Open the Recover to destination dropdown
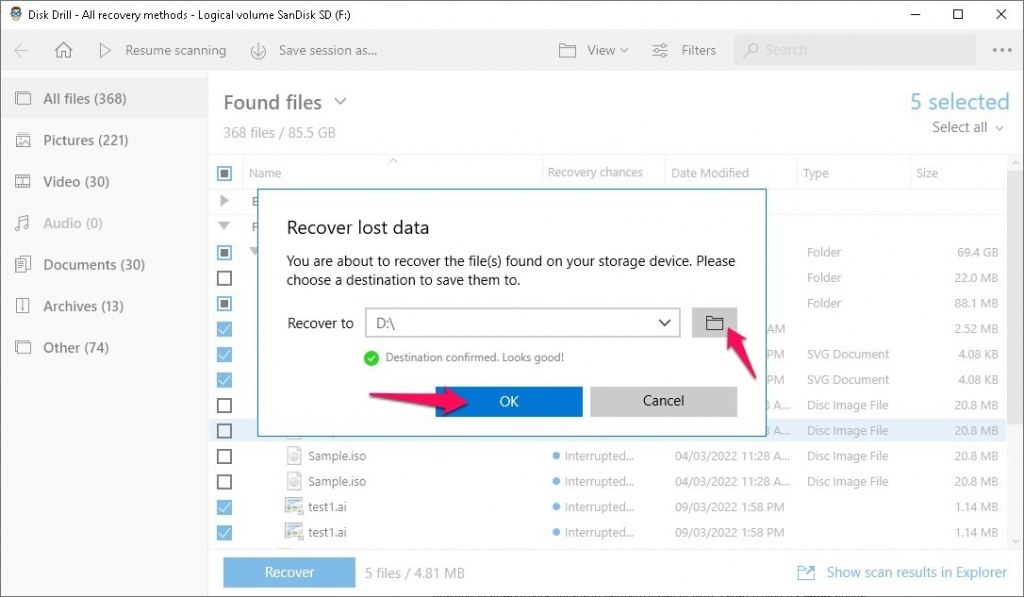The image size is (1024, 597). pos(663,322)
